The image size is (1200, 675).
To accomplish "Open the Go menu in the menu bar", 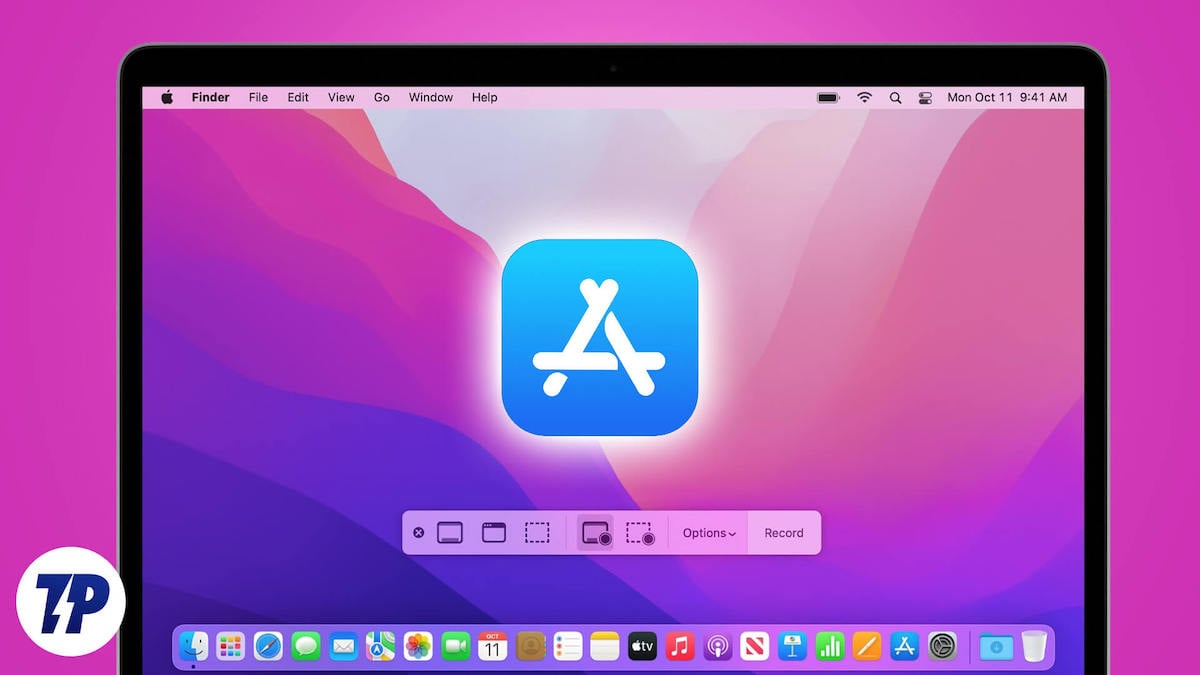I will (381, 97).
